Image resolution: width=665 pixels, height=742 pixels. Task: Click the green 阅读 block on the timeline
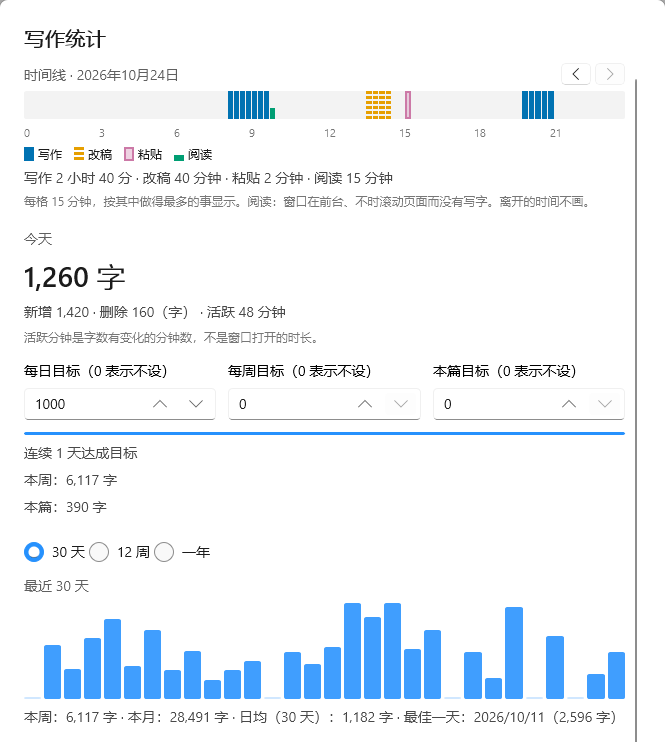273,114
